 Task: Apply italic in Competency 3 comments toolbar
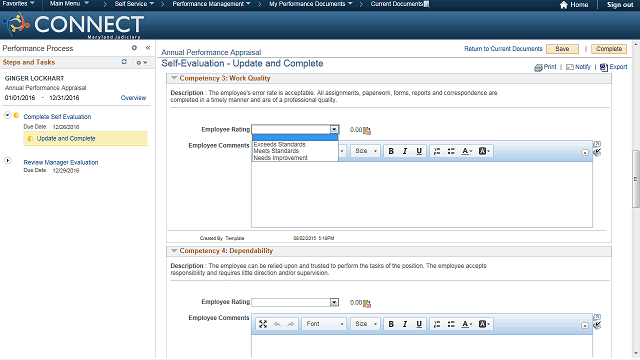[x=405, y=151]
